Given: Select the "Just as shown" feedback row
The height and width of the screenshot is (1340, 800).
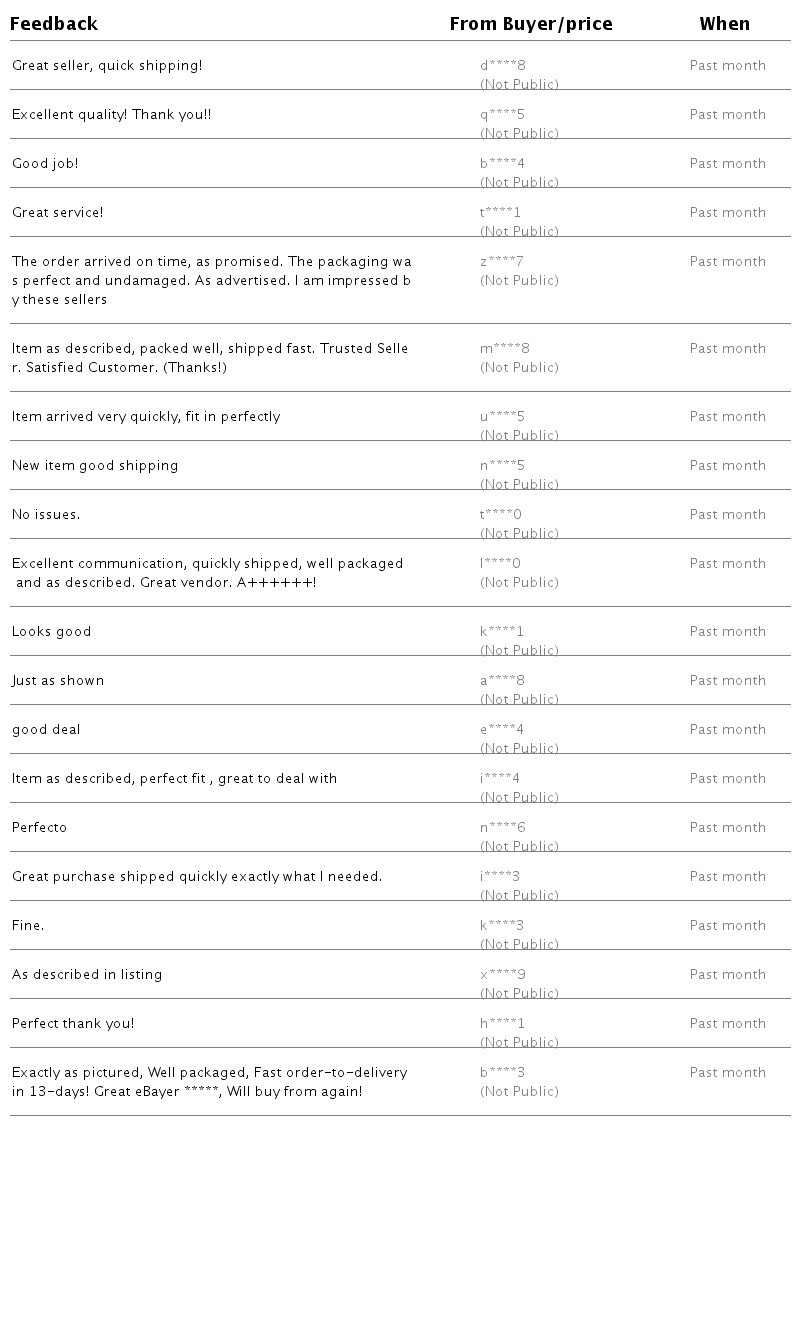Looking at the screenshot, I should [x=58, y=681].
